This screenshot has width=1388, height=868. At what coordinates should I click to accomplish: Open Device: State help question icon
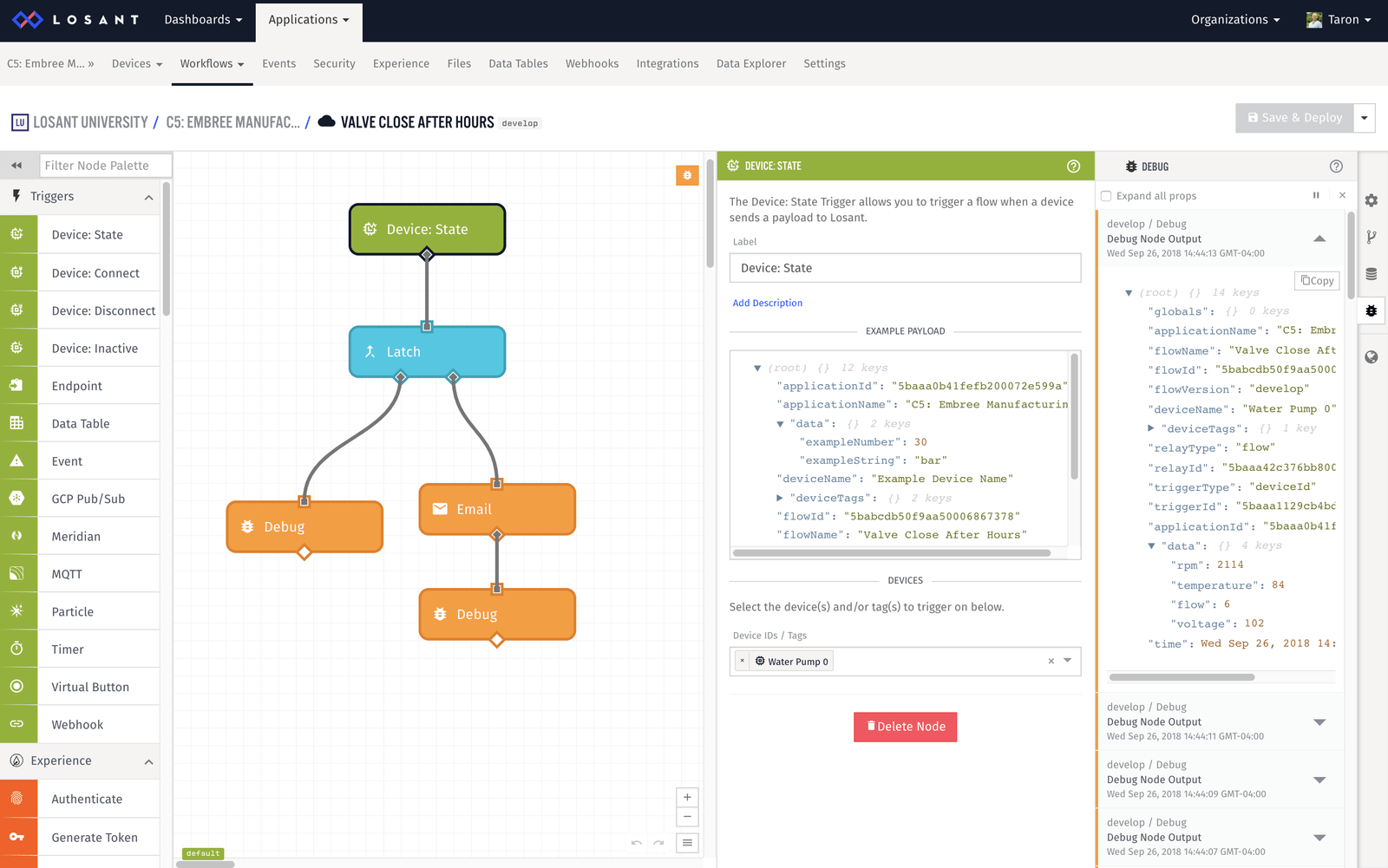(1073, 166)
